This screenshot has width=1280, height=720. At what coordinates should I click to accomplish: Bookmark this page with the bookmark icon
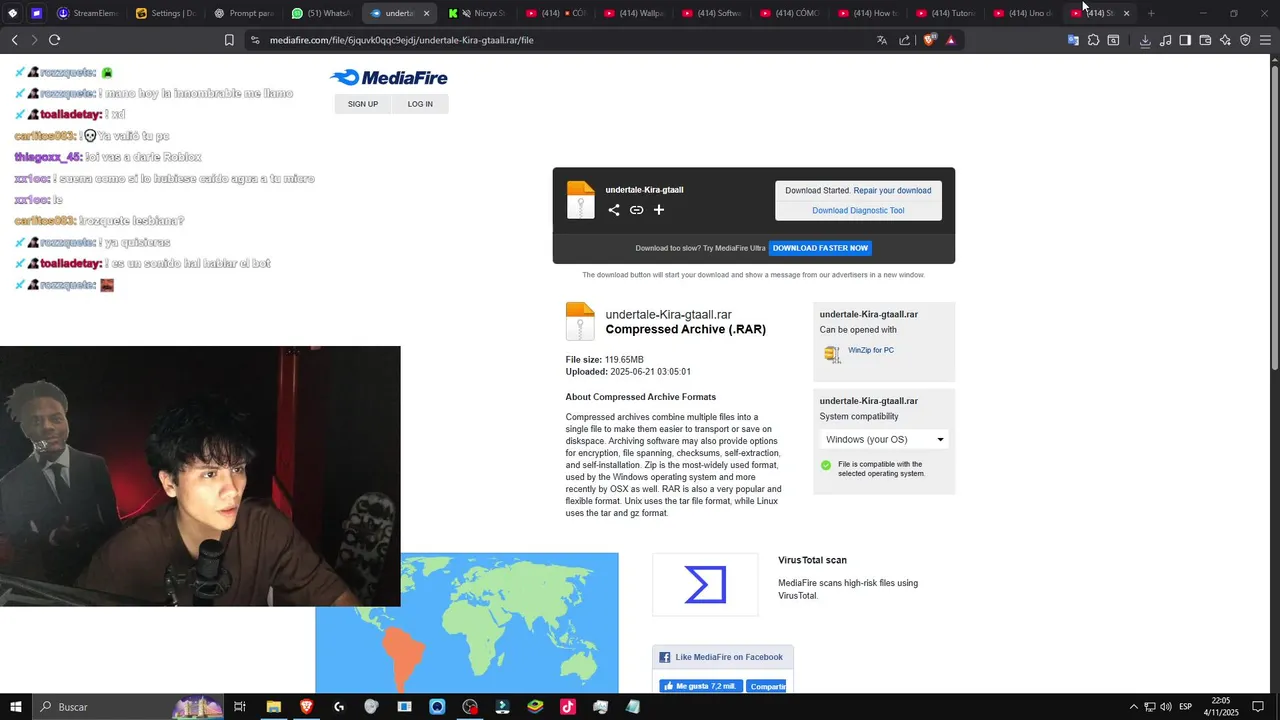(229, 40)
